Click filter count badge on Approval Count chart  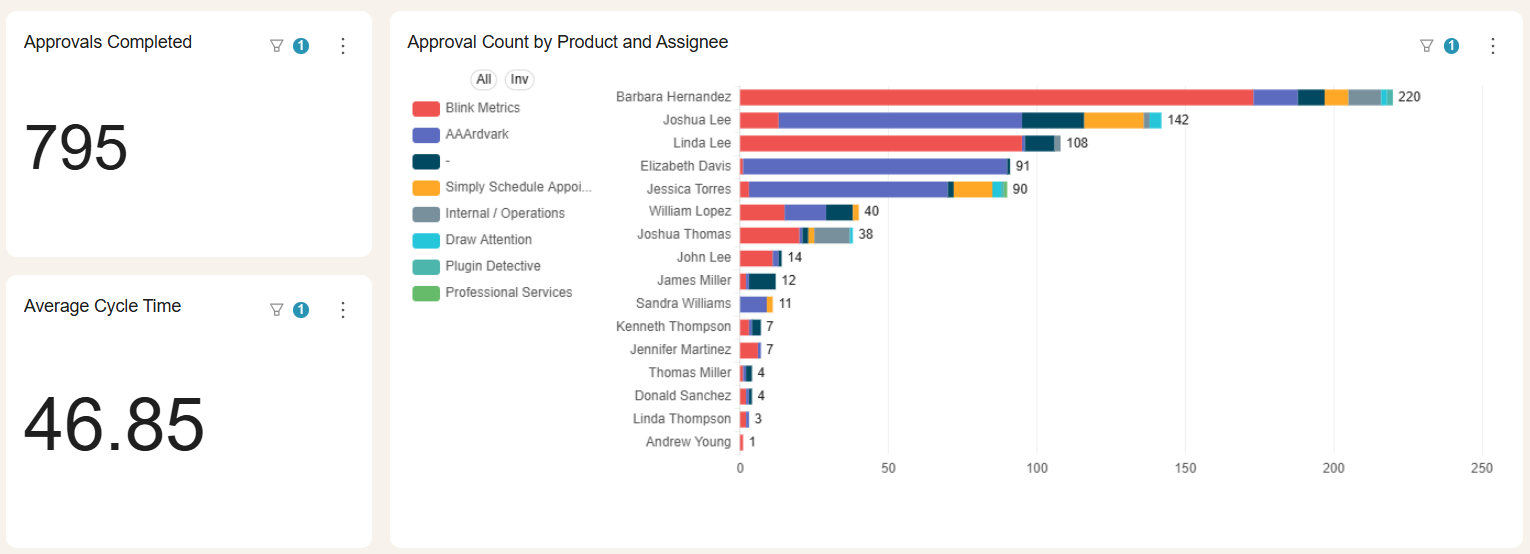(1451, 46)
